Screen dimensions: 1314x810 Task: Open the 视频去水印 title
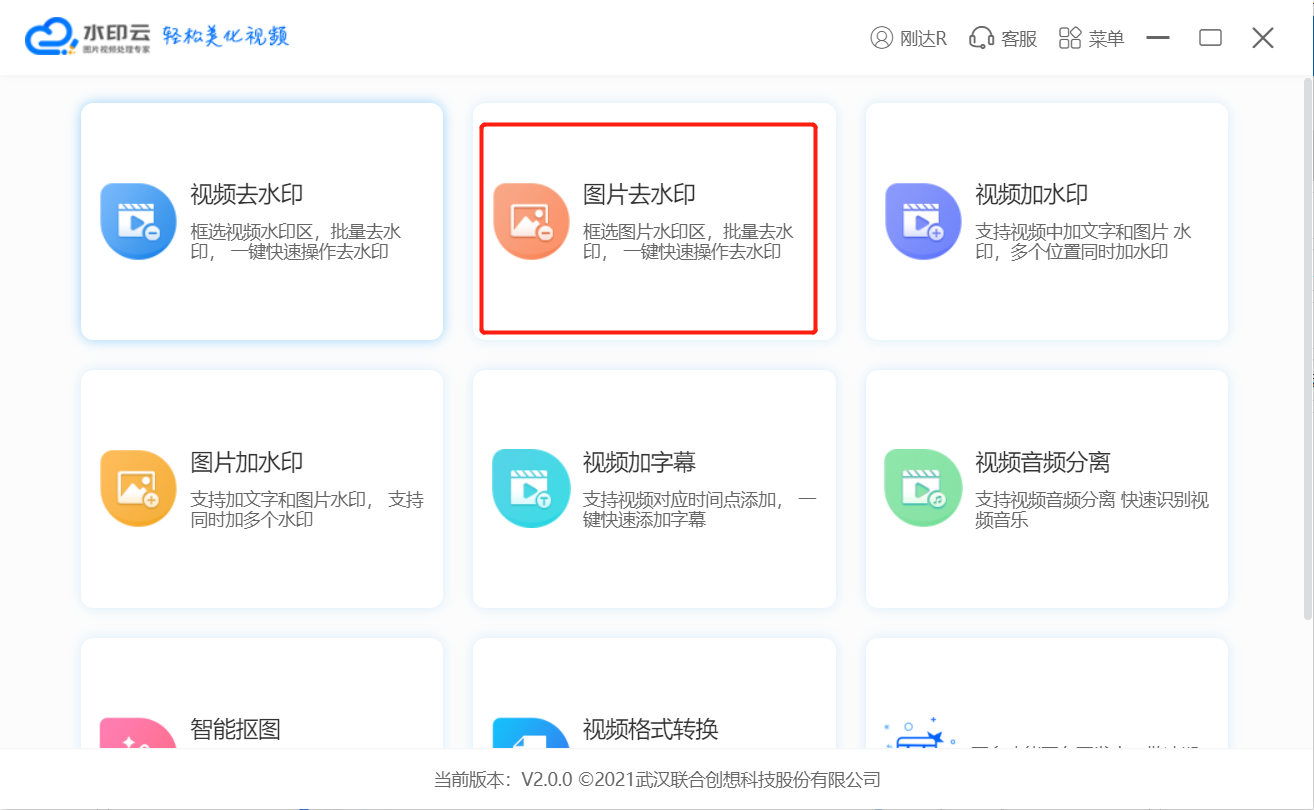(x=247, y=195)
